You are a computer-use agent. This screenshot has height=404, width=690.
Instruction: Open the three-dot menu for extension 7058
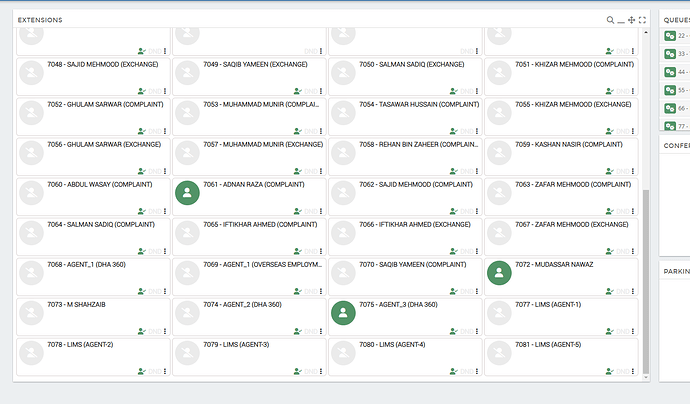click(x=477, y=171)
